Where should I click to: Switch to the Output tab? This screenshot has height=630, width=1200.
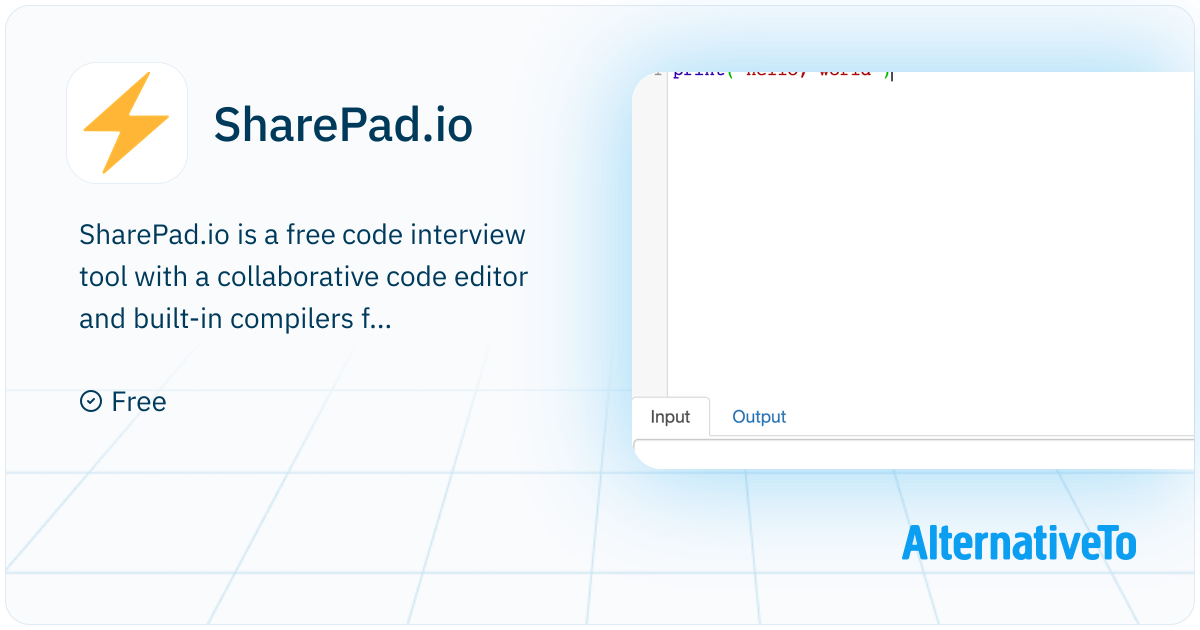point(759,417)
